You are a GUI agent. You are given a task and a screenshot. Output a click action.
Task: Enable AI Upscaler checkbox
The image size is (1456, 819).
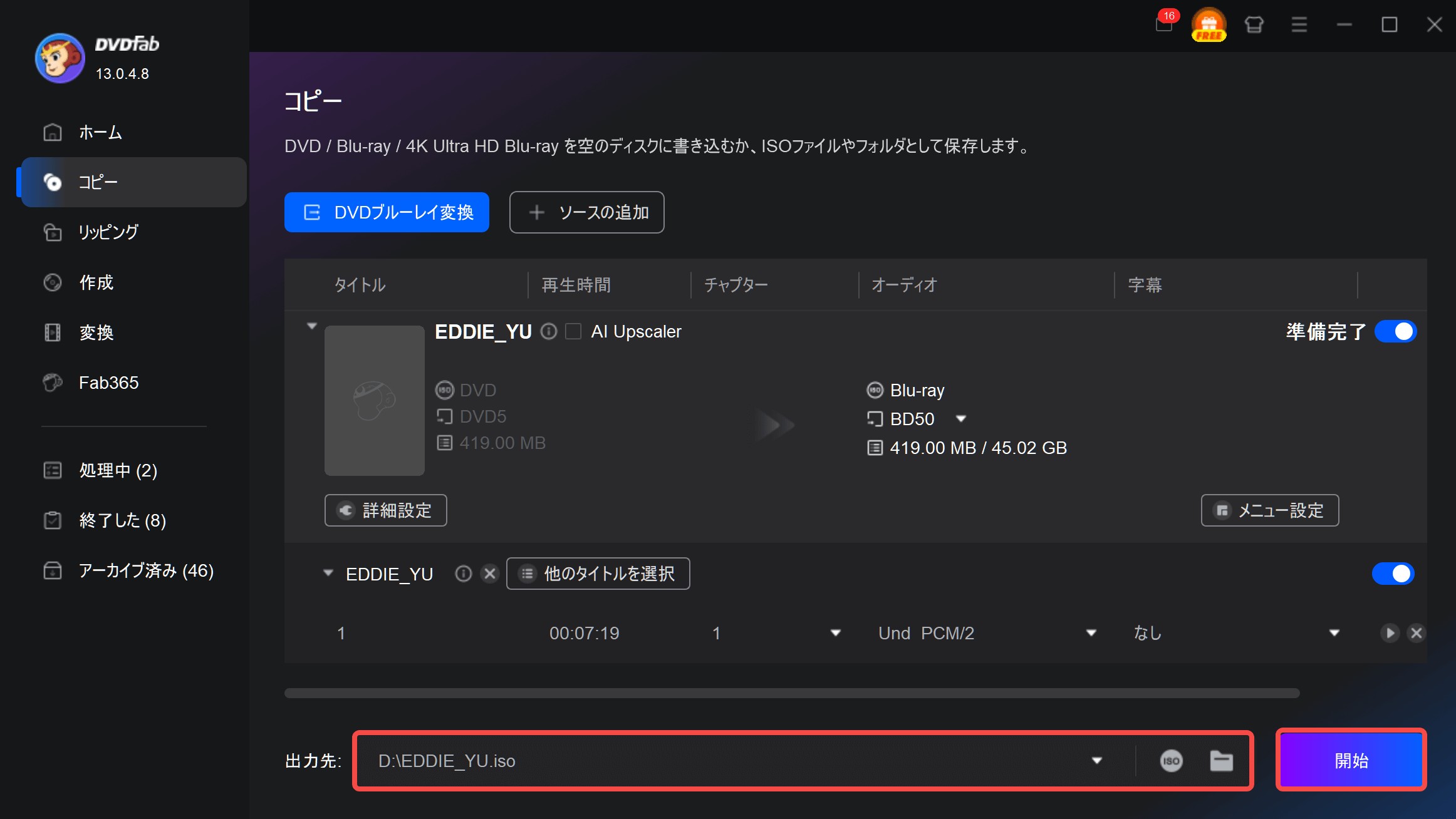(573, 331)
